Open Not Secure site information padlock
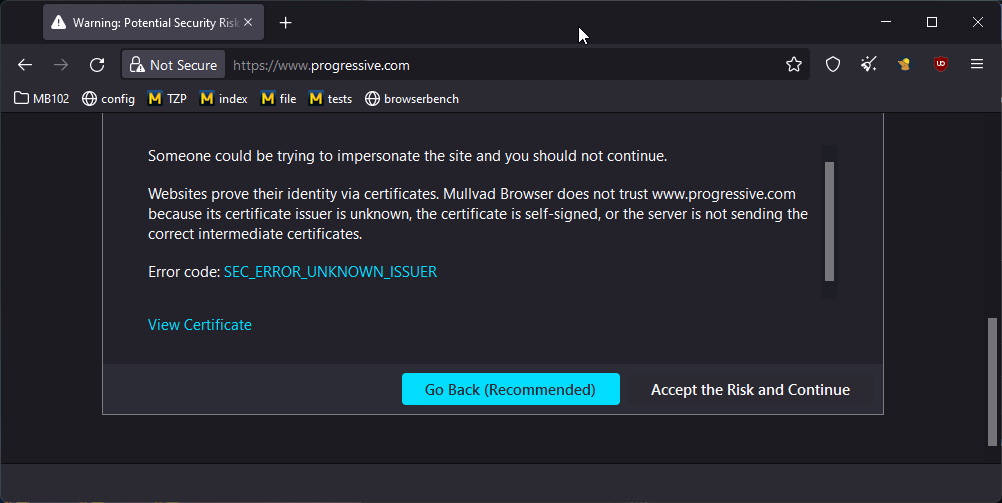The height and width of the screenshot is (503, 1002). click(x=173, y=65)
